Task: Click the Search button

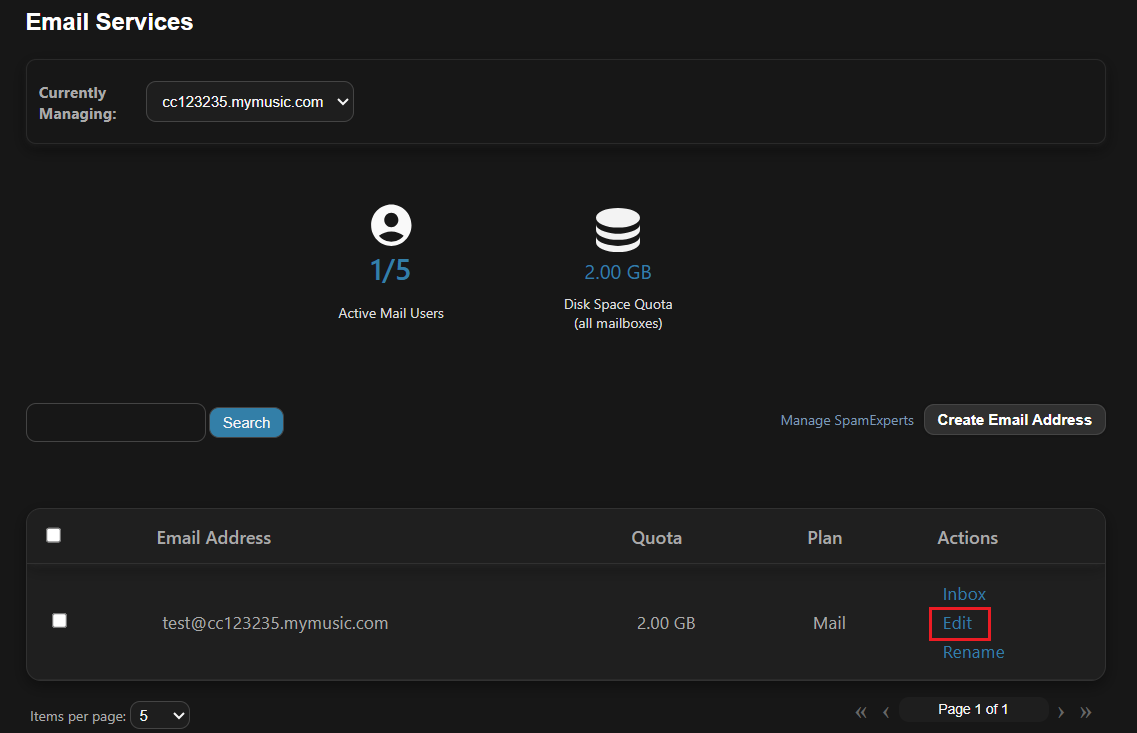Action: (246, 423)
